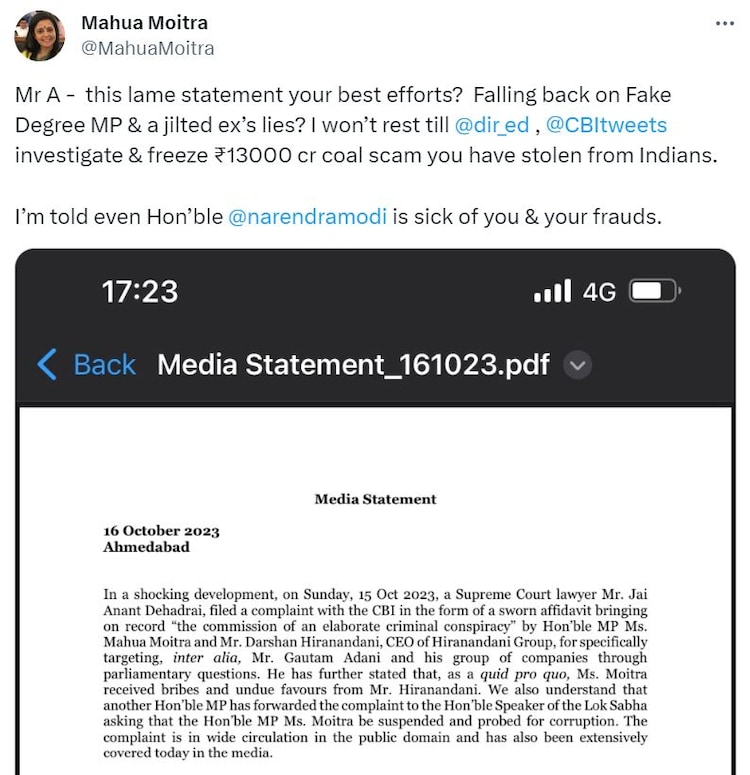Click the 16 October 2023 date line
Screen dimensions: 750x775
point(161,531)
